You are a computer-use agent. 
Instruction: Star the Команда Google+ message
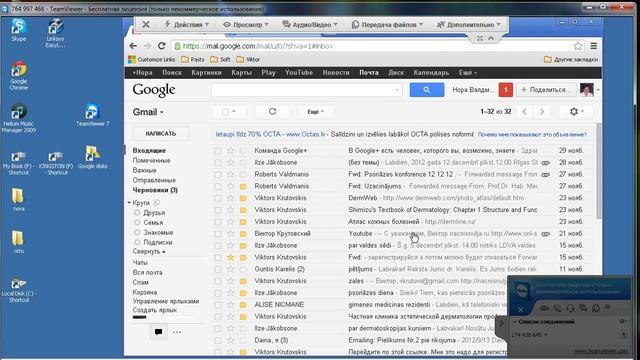click(231, 151)
